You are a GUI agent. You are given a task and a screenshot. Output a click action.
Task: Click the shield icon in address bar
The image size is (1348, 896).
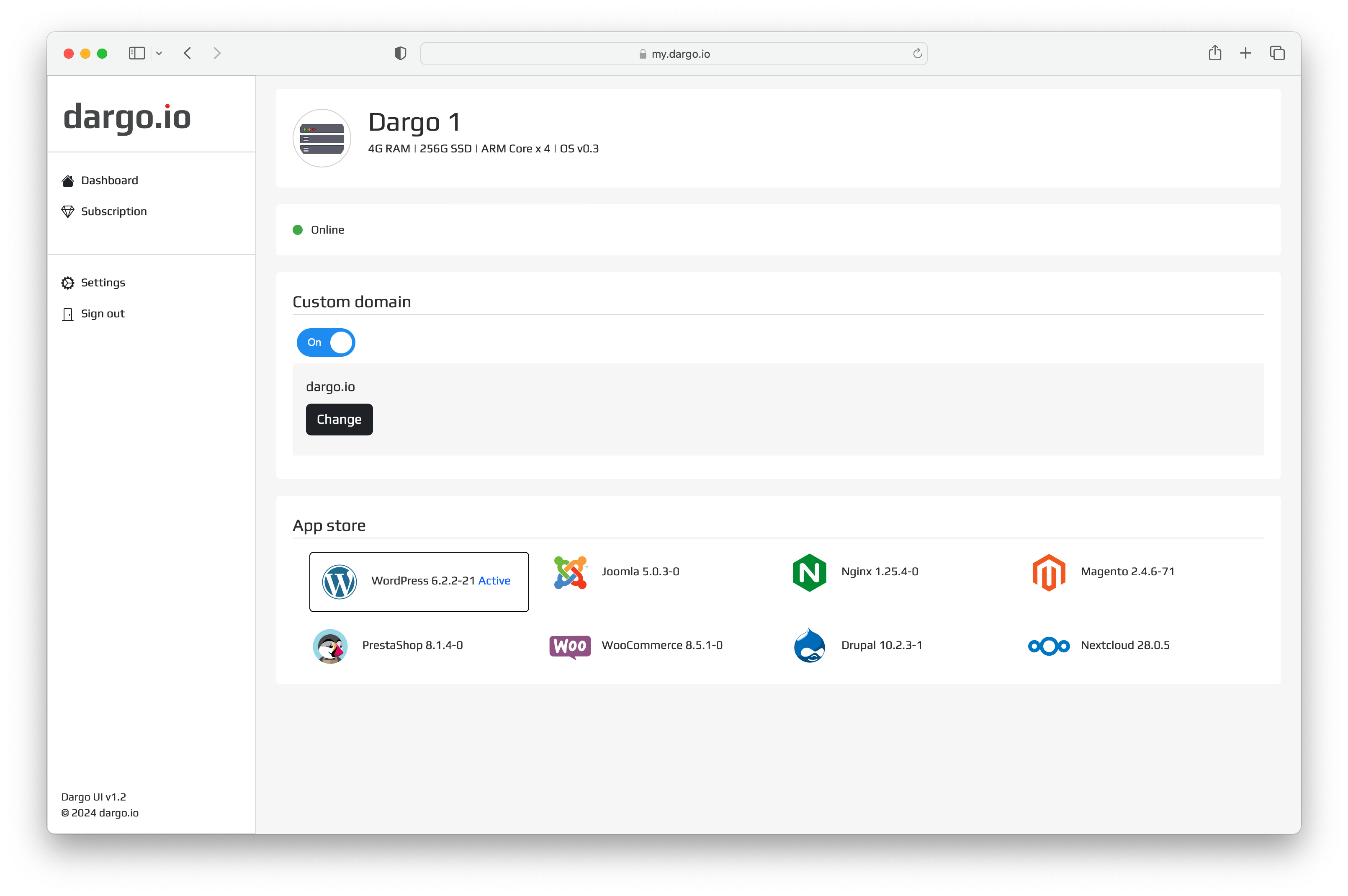[400, 53]
